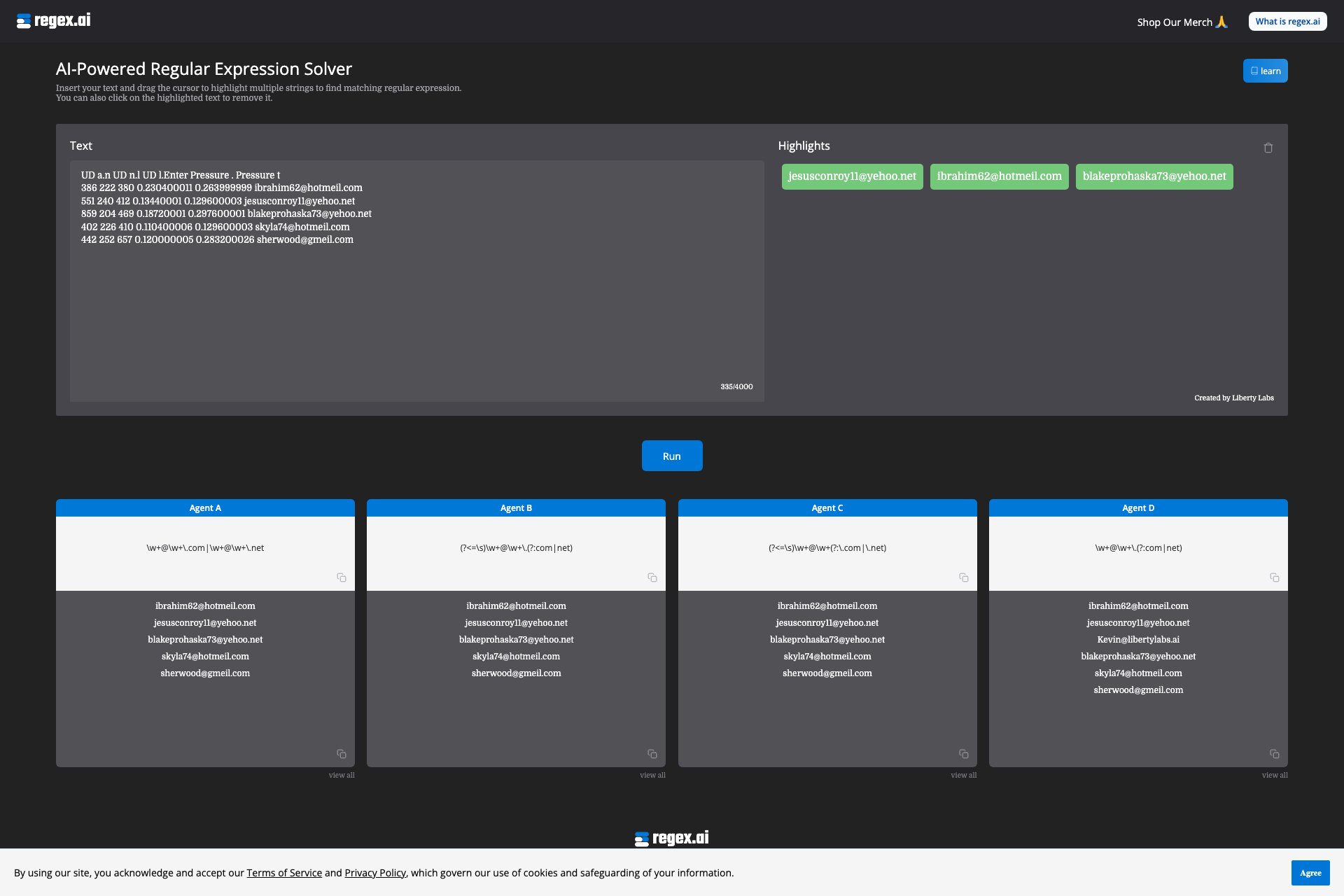Click the regex.ai logo in header
Viewport: 1344px width, 896px height.
tap(54, 21)
